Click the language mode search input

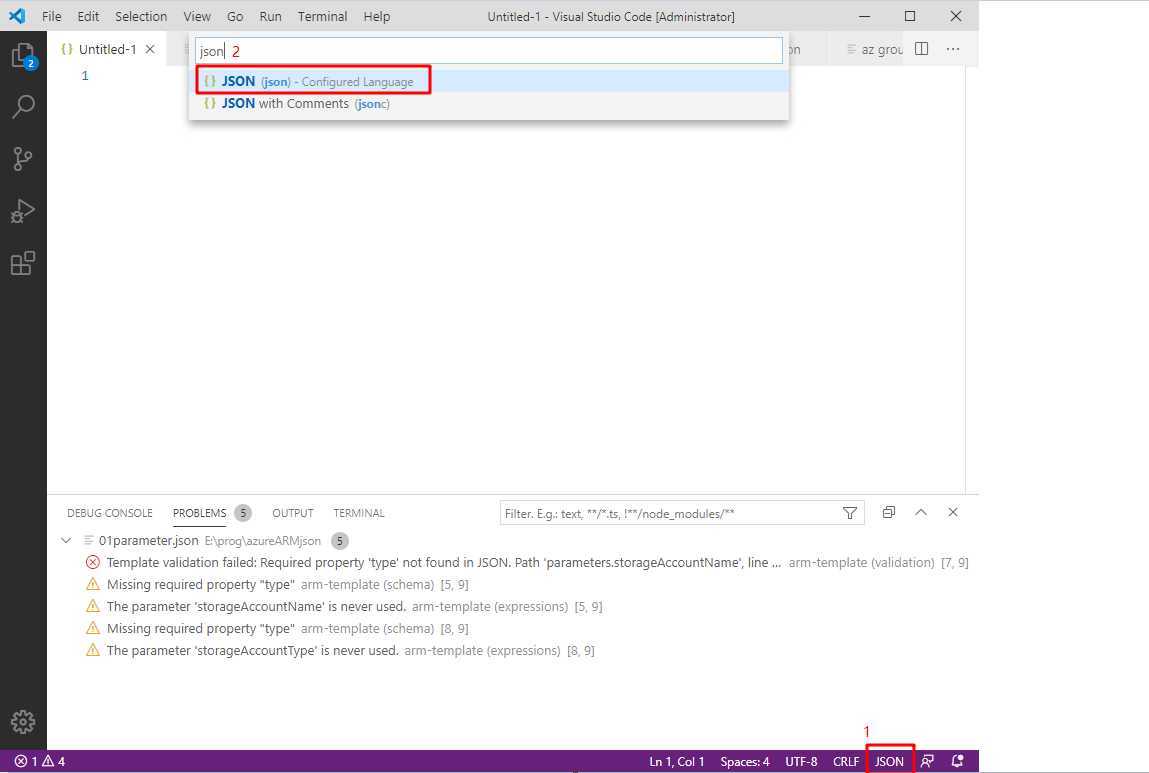pos(489,51)
